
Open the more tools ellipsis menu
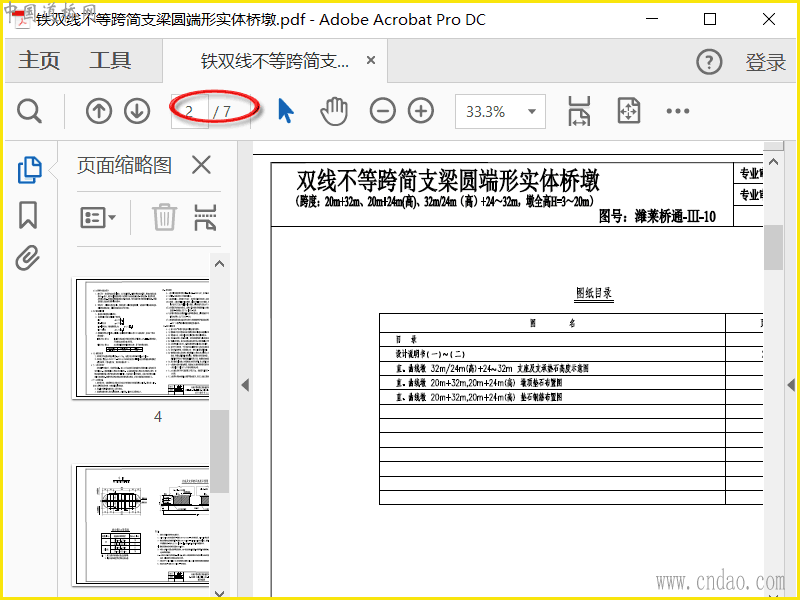point(678,111)
